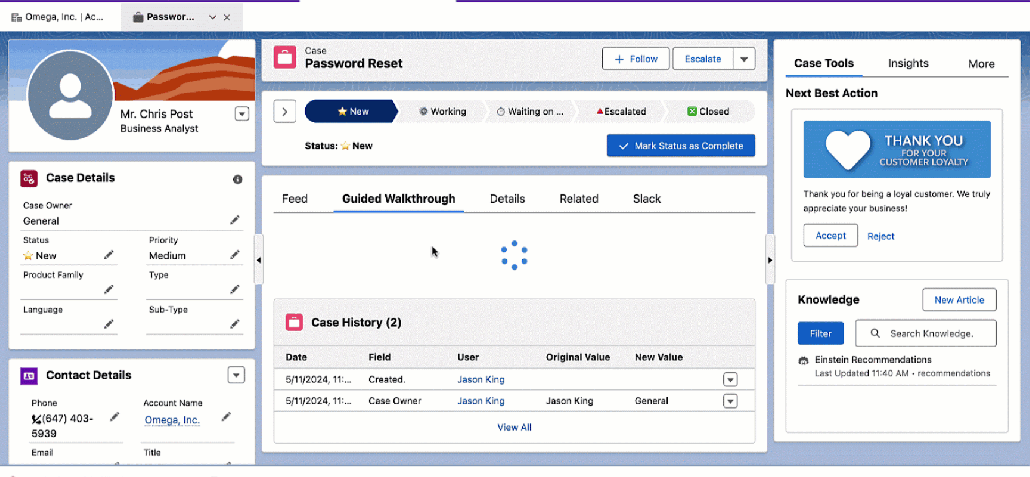This screenshot has height=477, width=1030.
Task: Click the Search Knowledge input field
Action: (x=926, y=333)
